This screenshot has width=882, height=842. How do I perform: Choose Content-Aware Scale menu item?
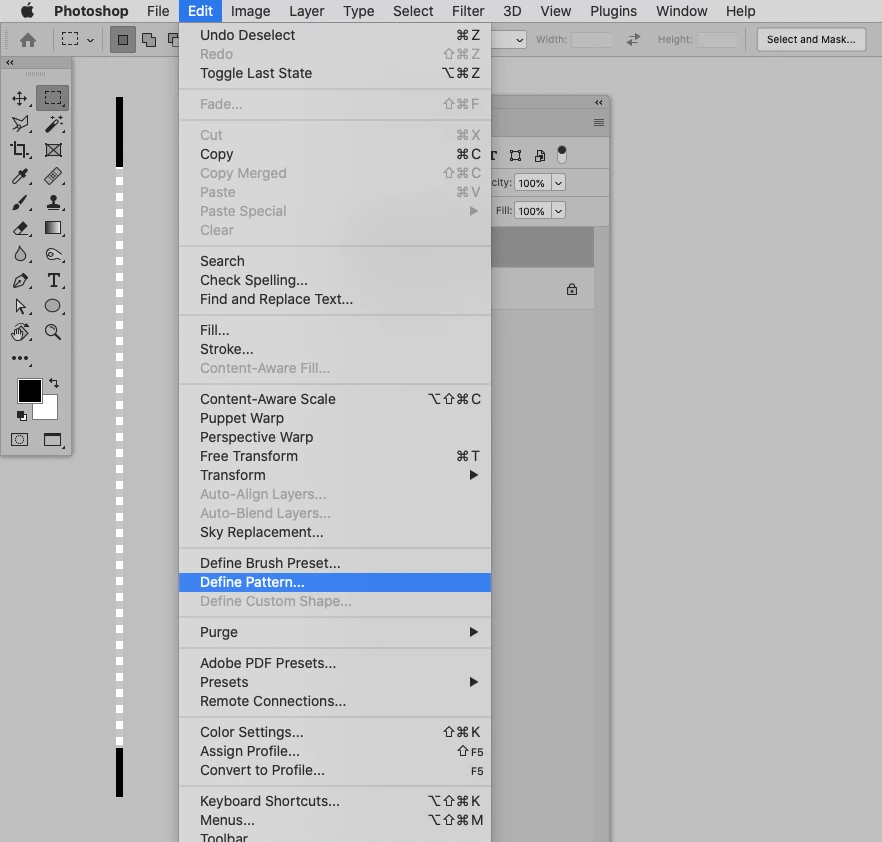point(335,399)
